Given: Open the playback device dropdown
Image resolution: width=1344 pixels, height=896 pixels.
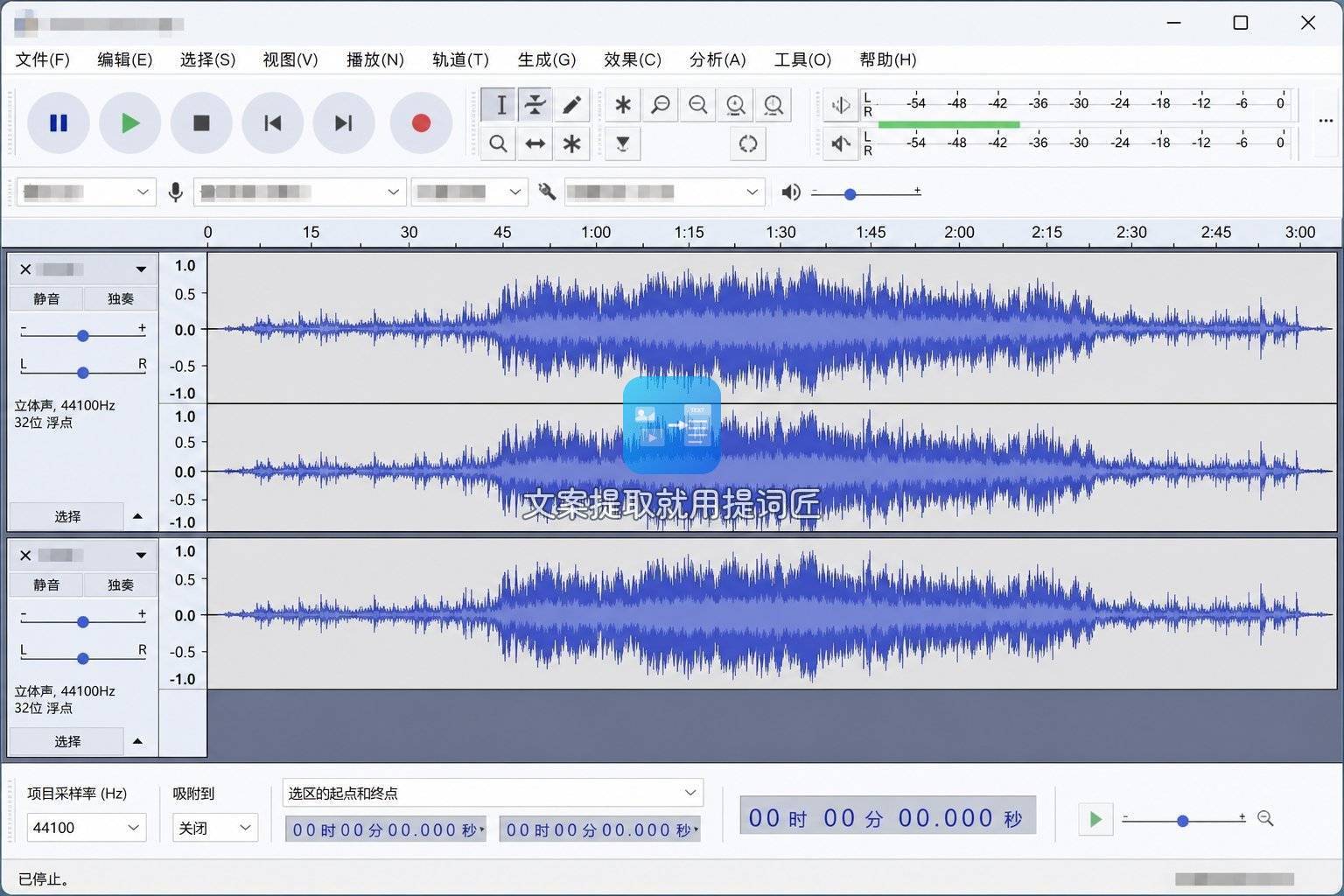Looking at the screenshot, I should click(665, 192).
